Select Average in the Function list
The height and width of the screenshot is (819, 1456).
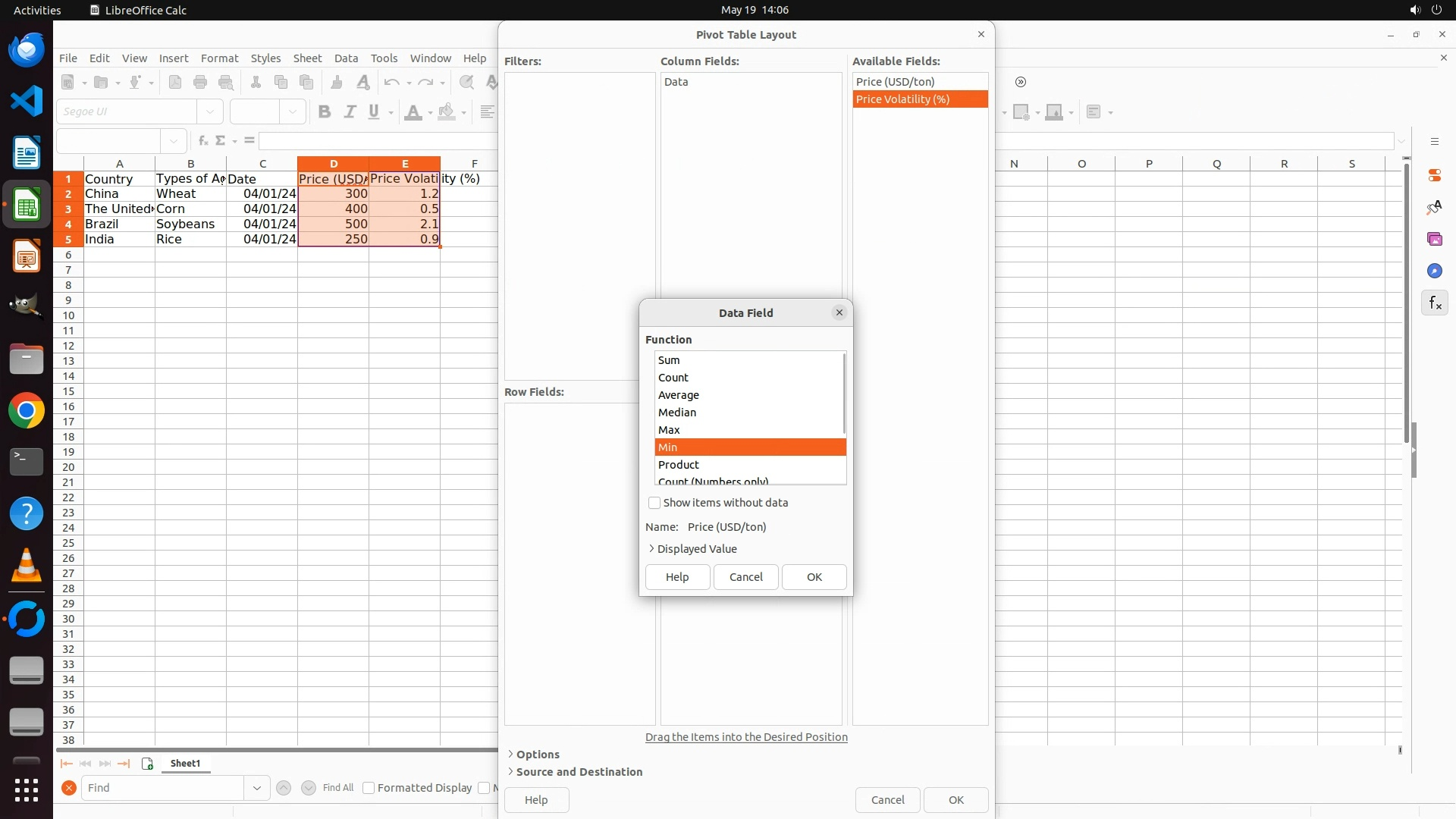click(679, 395)
